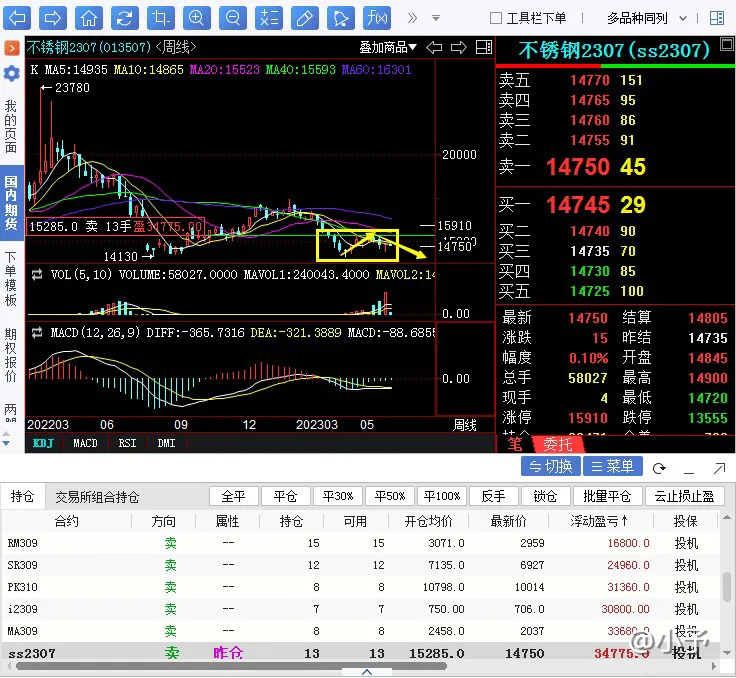This screenshot has width=736, height=678.
Task: Open the settings gear in sidebar
Action: tap(12, 73)
